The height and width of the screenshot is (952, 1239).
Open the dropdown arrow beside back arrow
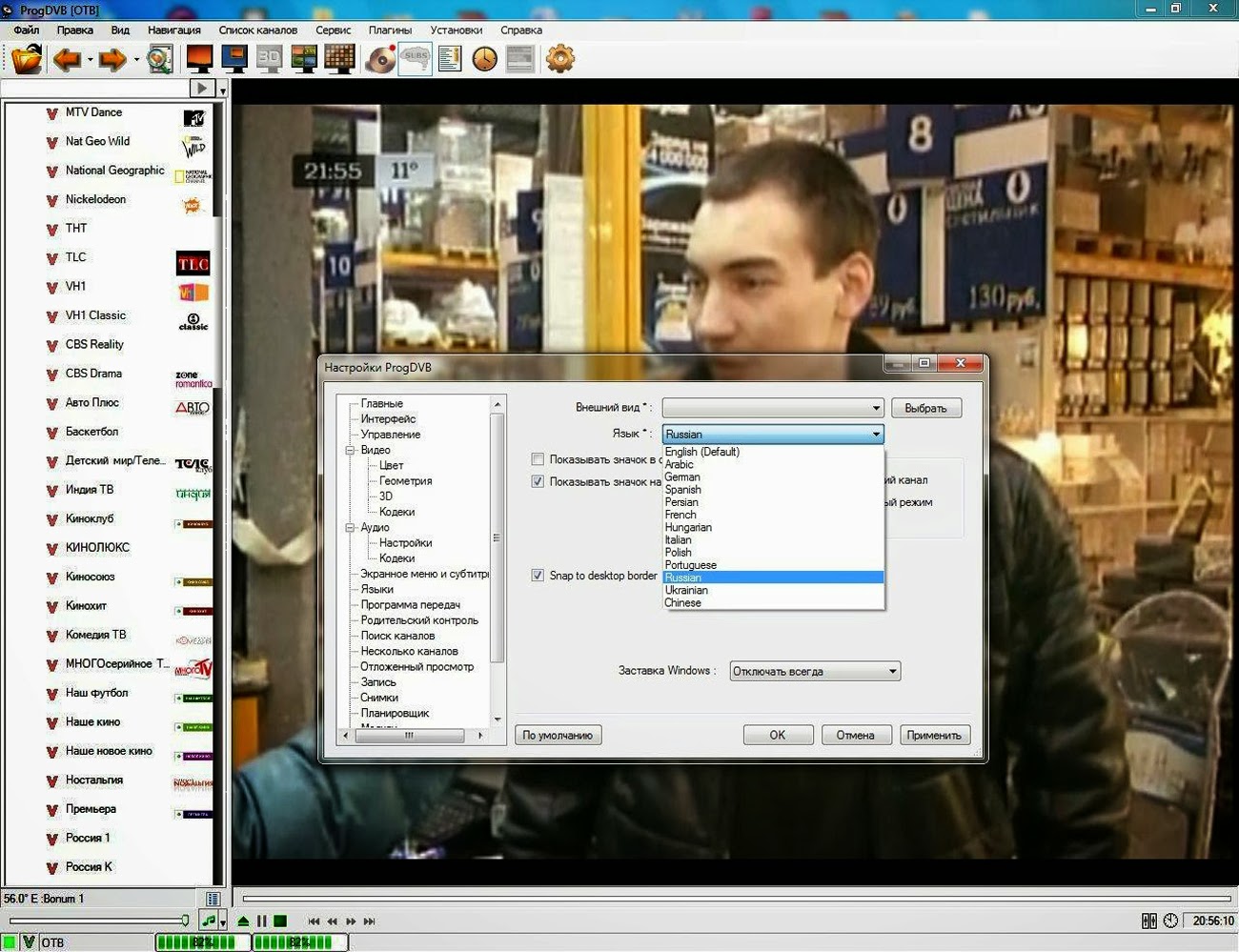[x=91, y=60]
